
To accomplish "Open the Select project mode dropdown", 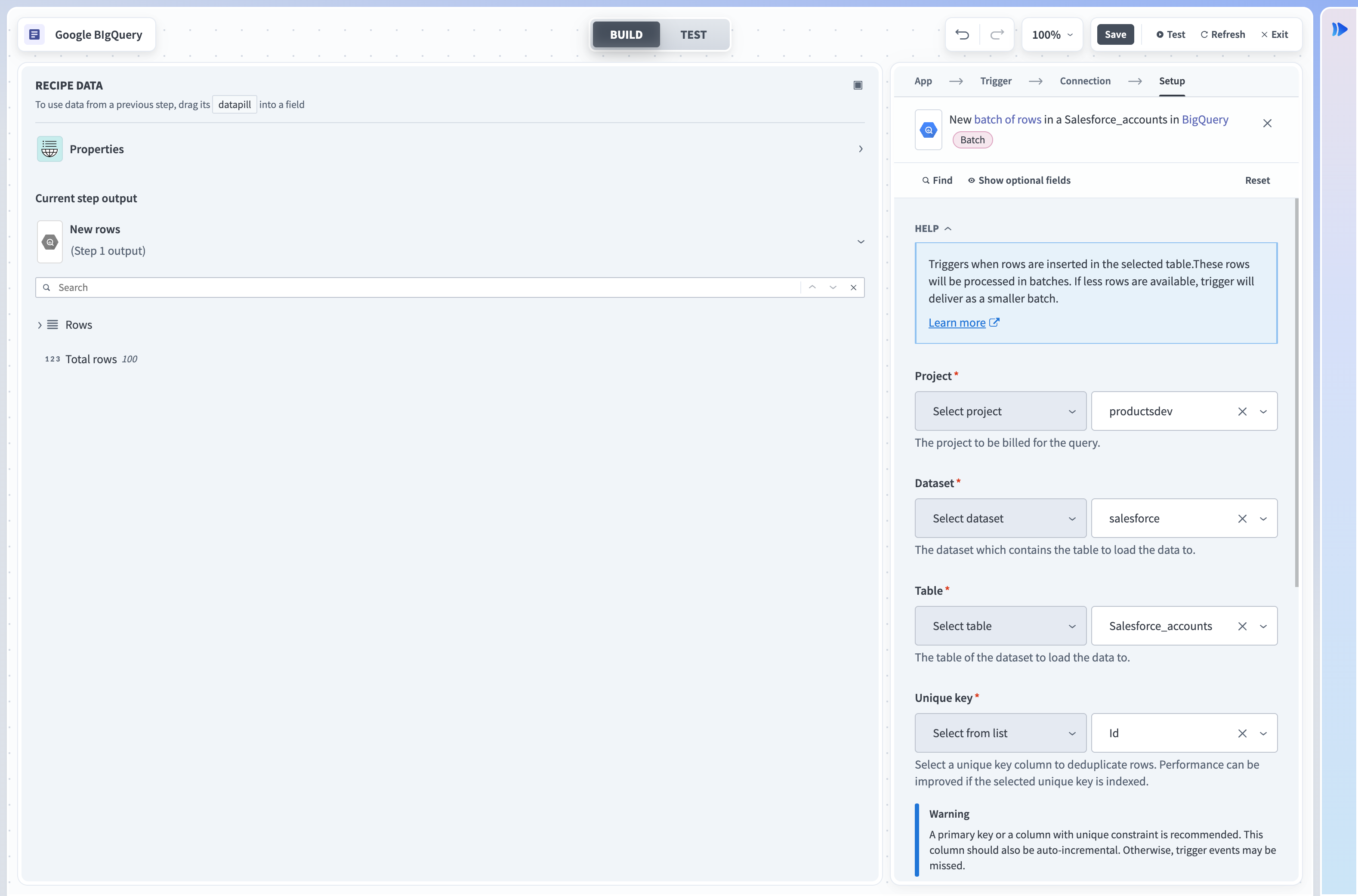I will (1000, 411).
